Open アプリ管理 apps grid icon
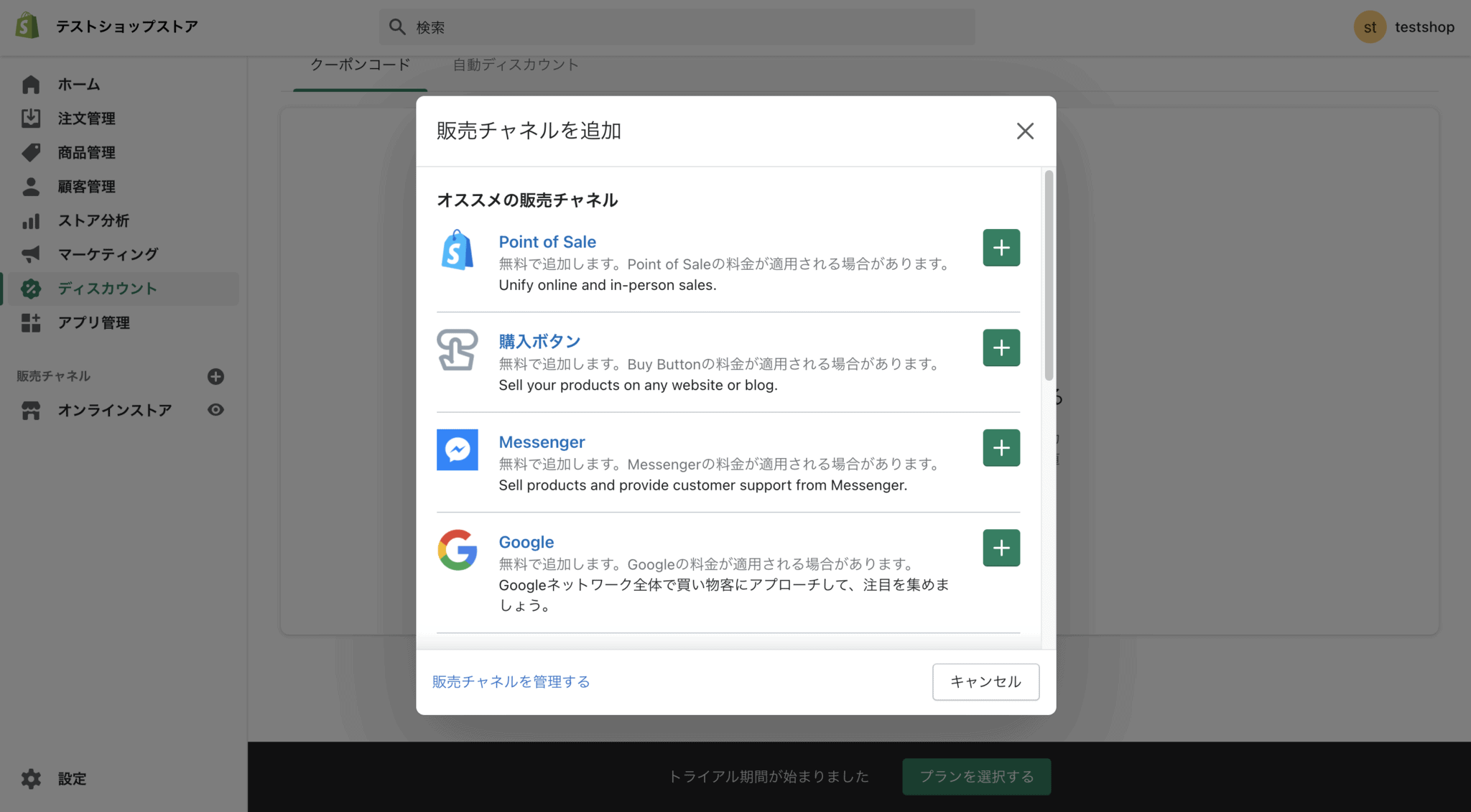Image resolution: width=1471 pixels, height=812 pixels. point(31,323)
